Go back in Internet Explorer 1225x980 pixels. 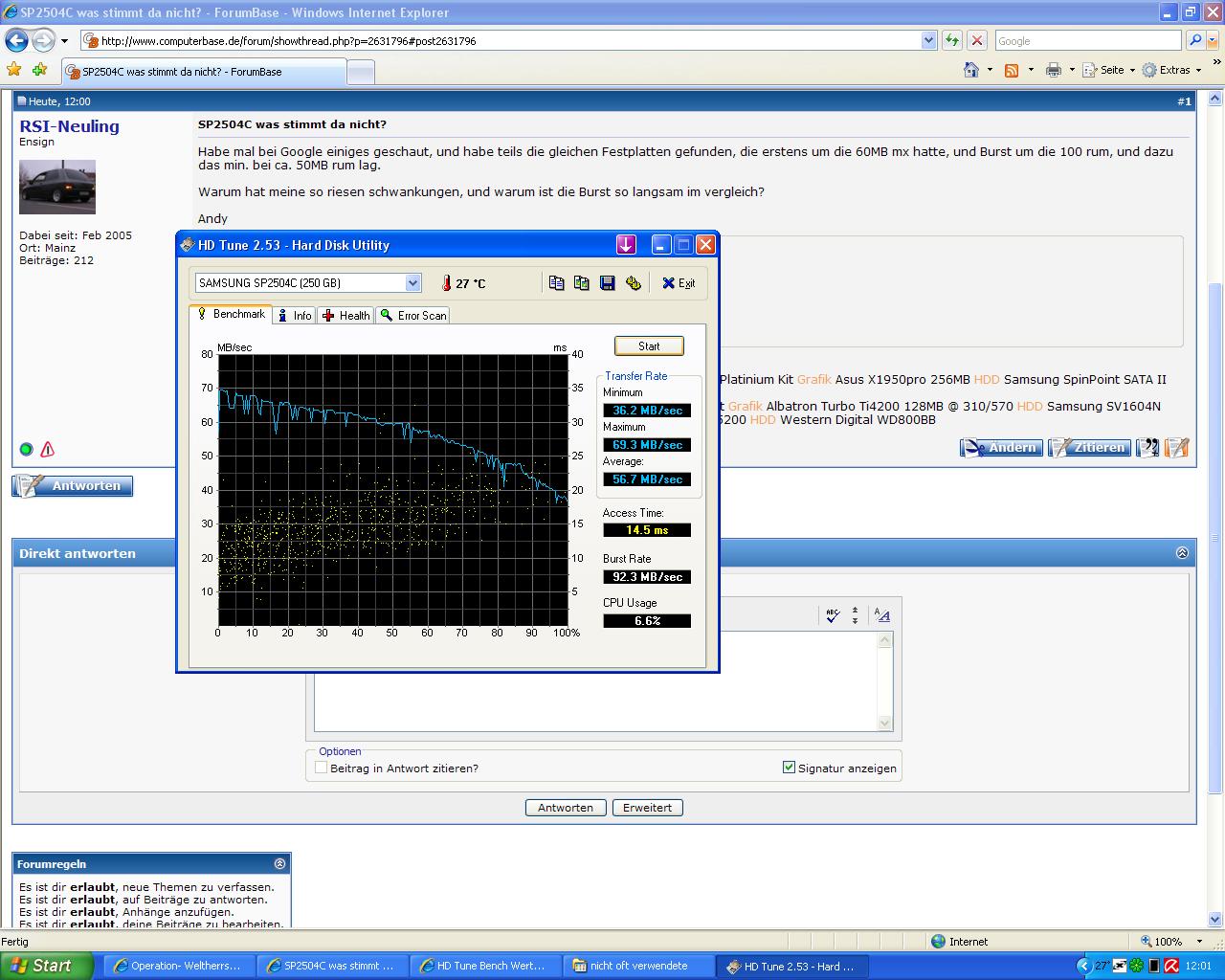pos(16,40)
